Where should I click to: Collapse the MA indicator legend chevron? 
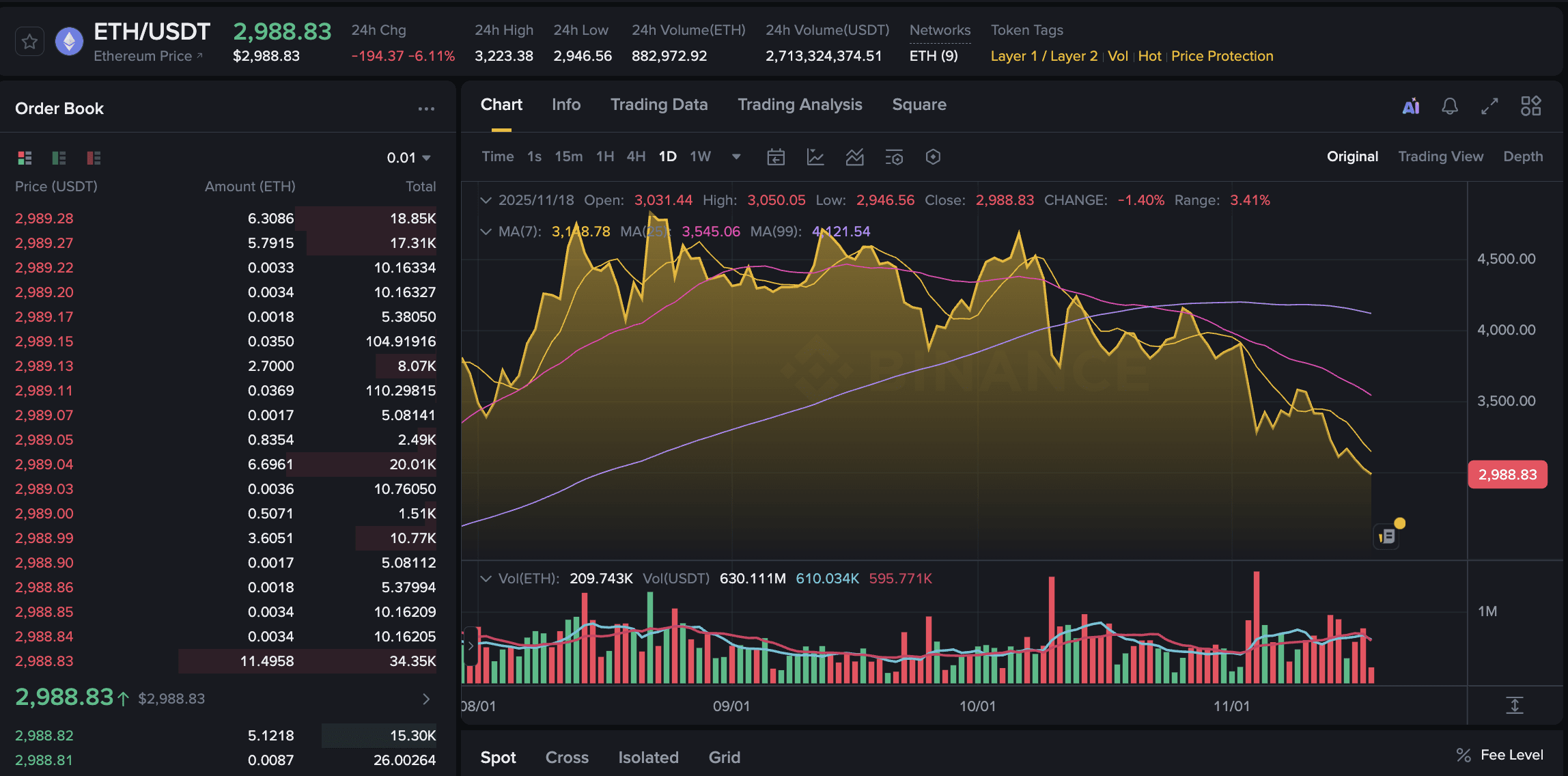pos(486,232)
